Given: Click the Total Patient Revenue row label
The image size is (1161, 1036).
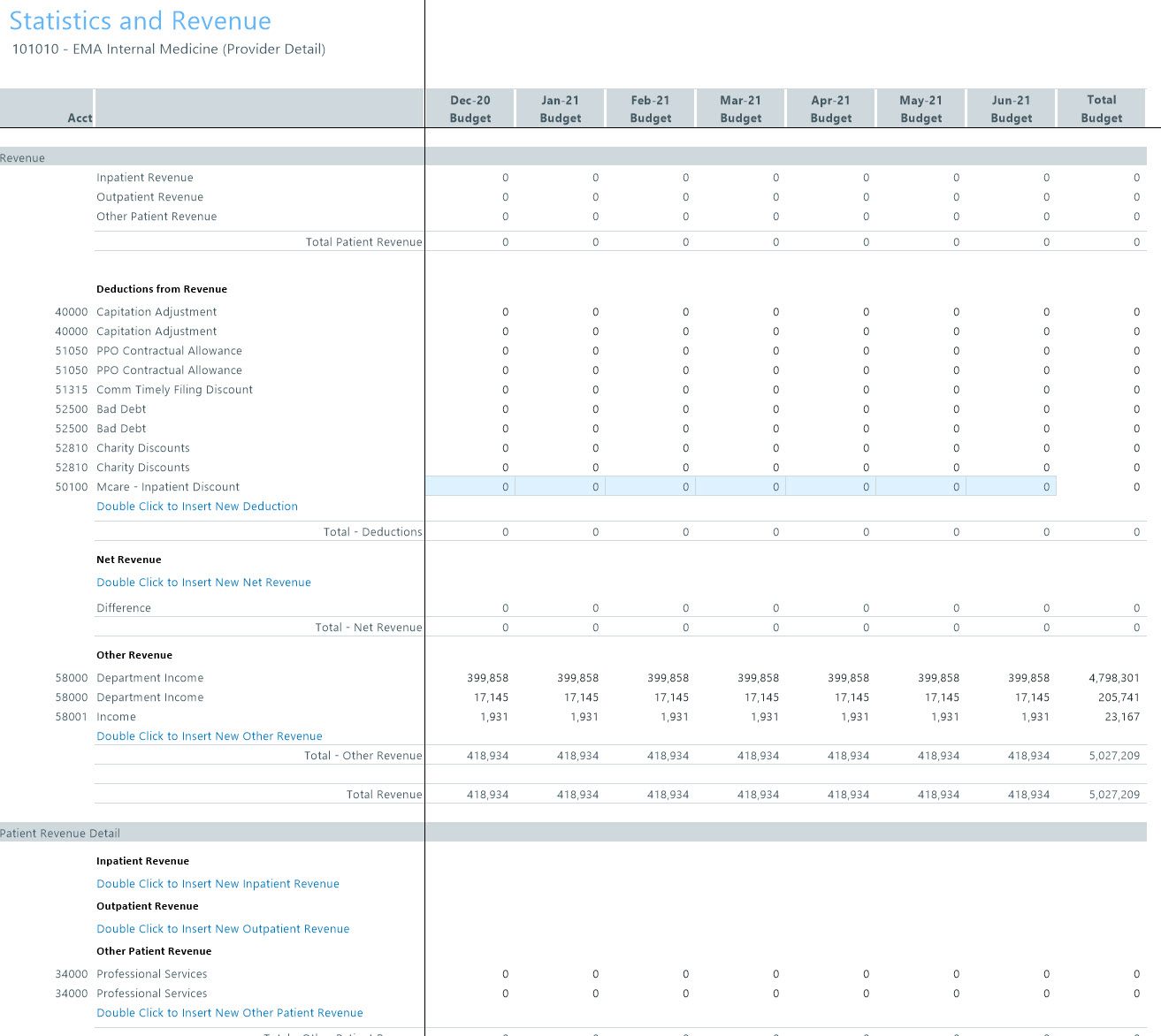Looking at the screenshot, I should 363,241.
